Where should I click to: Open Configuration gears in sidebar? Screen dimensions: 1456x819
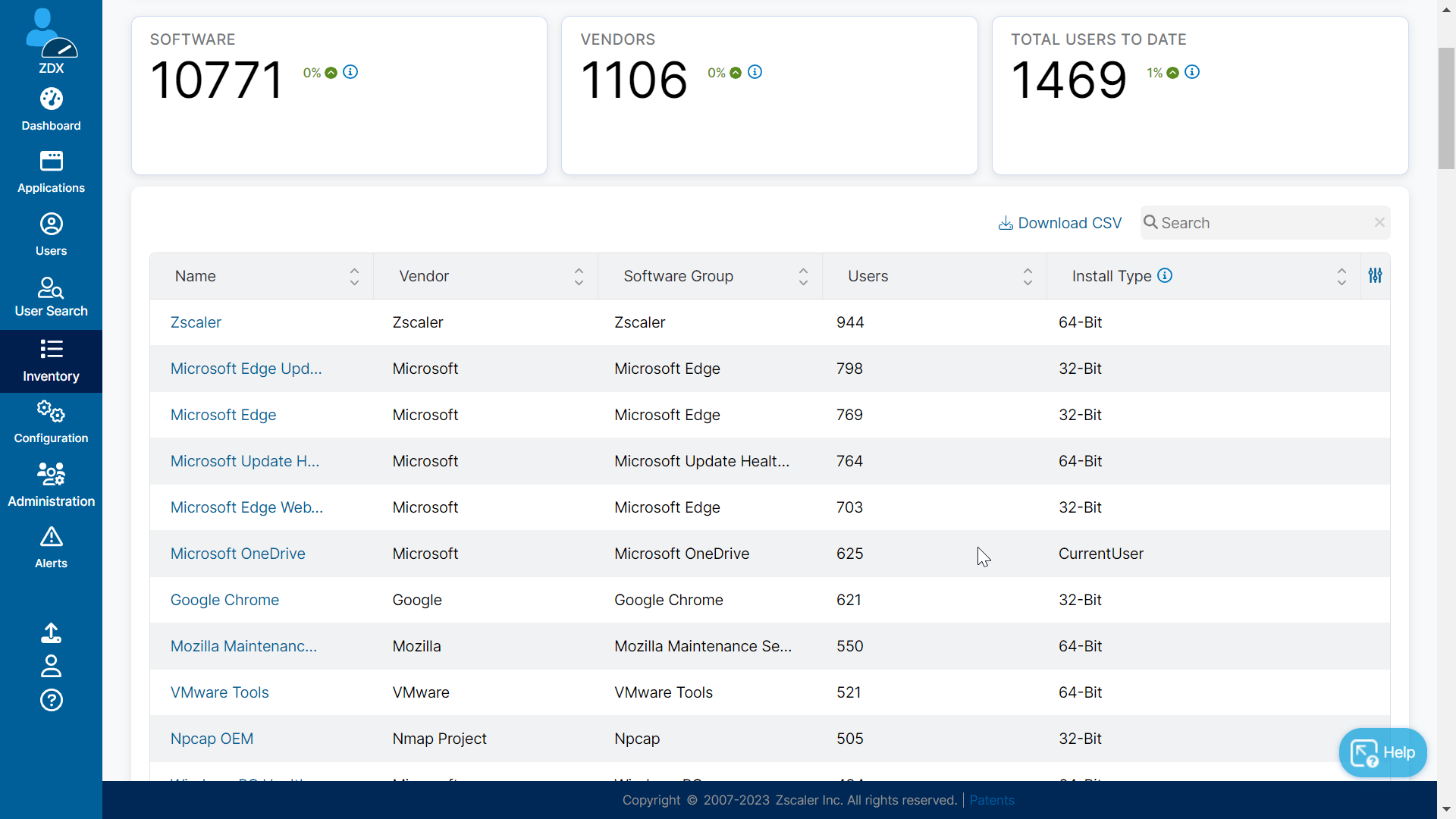click(51, 422)
